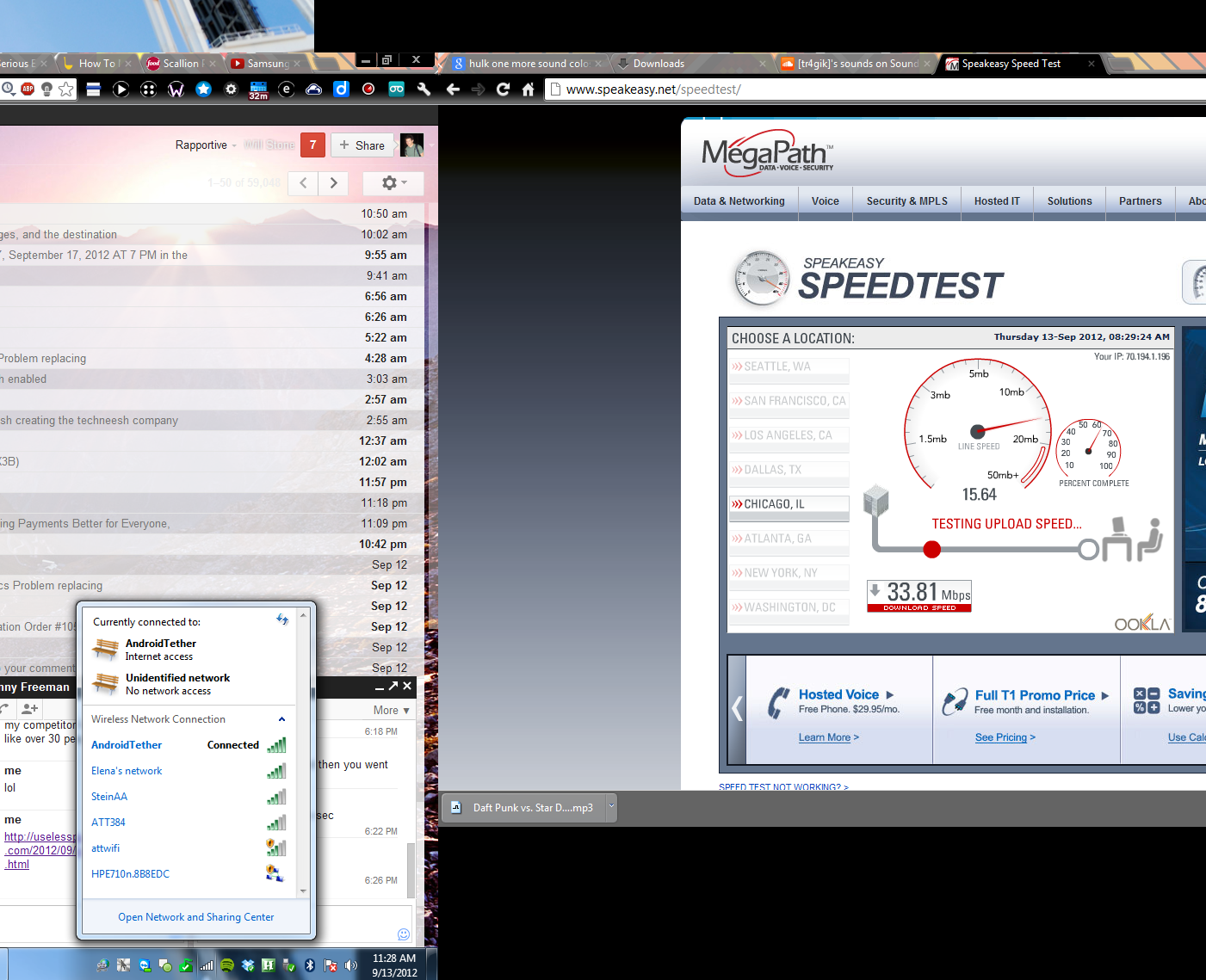Select the Chicago, IL test location
1206x980 pixels.
[789, 504]
